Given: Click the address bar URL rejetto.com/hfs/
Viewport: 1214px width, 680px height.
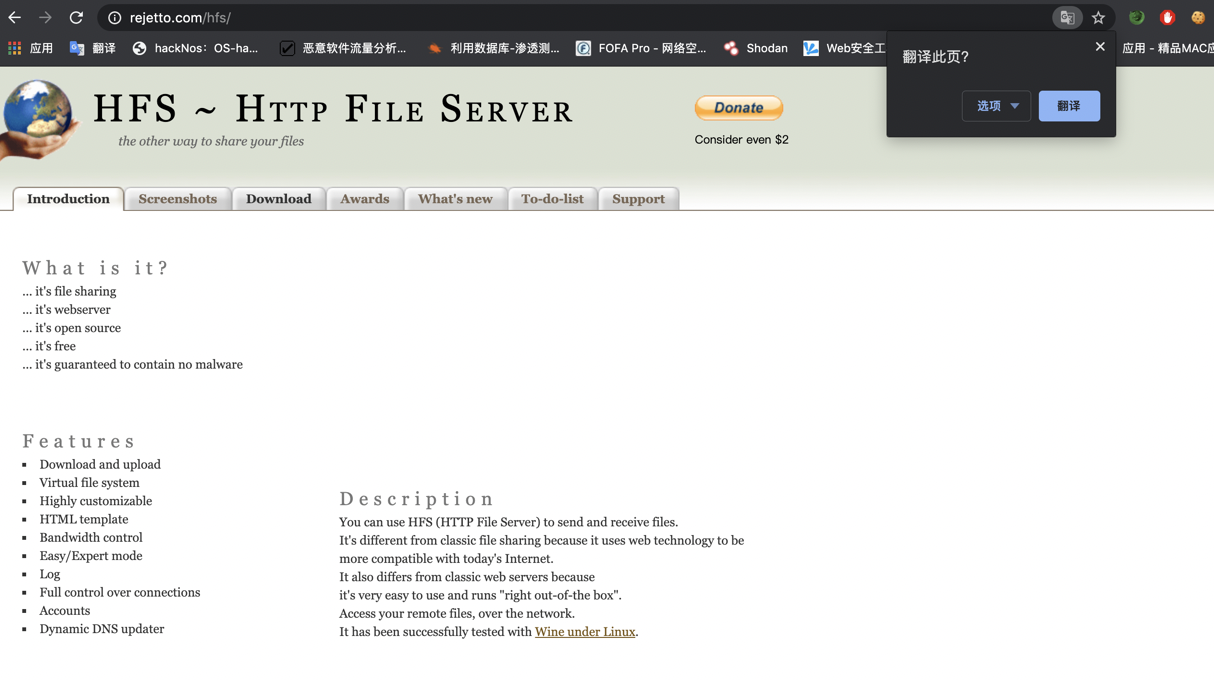Looking at the screenshot, I should (x=180, y=18).
